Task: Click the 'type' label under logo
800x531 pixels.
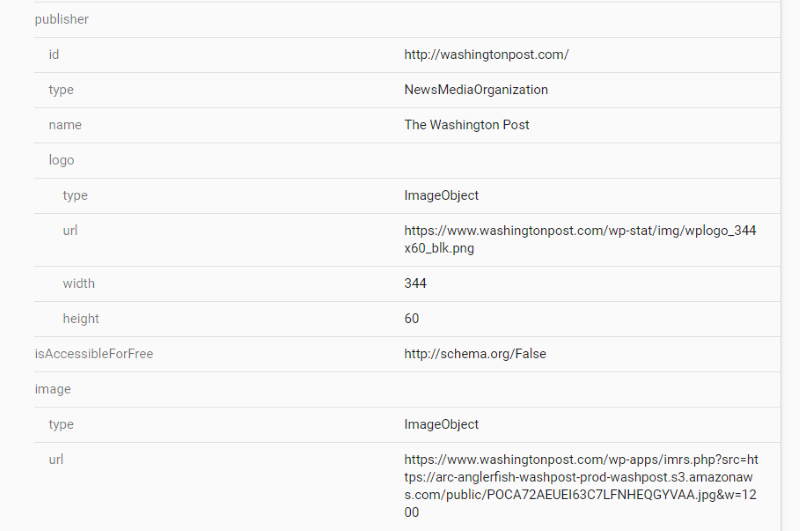Action: pyautogui.click(x=75, y=195)
